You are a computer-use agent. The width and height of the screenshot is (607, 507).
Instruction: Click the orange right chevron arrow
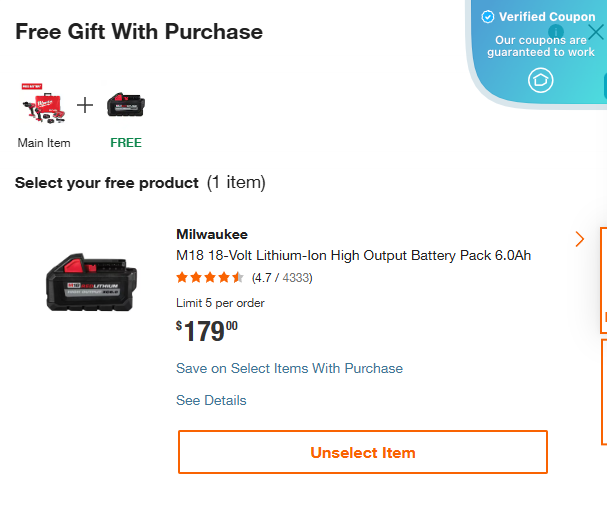click(x=580, y=239)
